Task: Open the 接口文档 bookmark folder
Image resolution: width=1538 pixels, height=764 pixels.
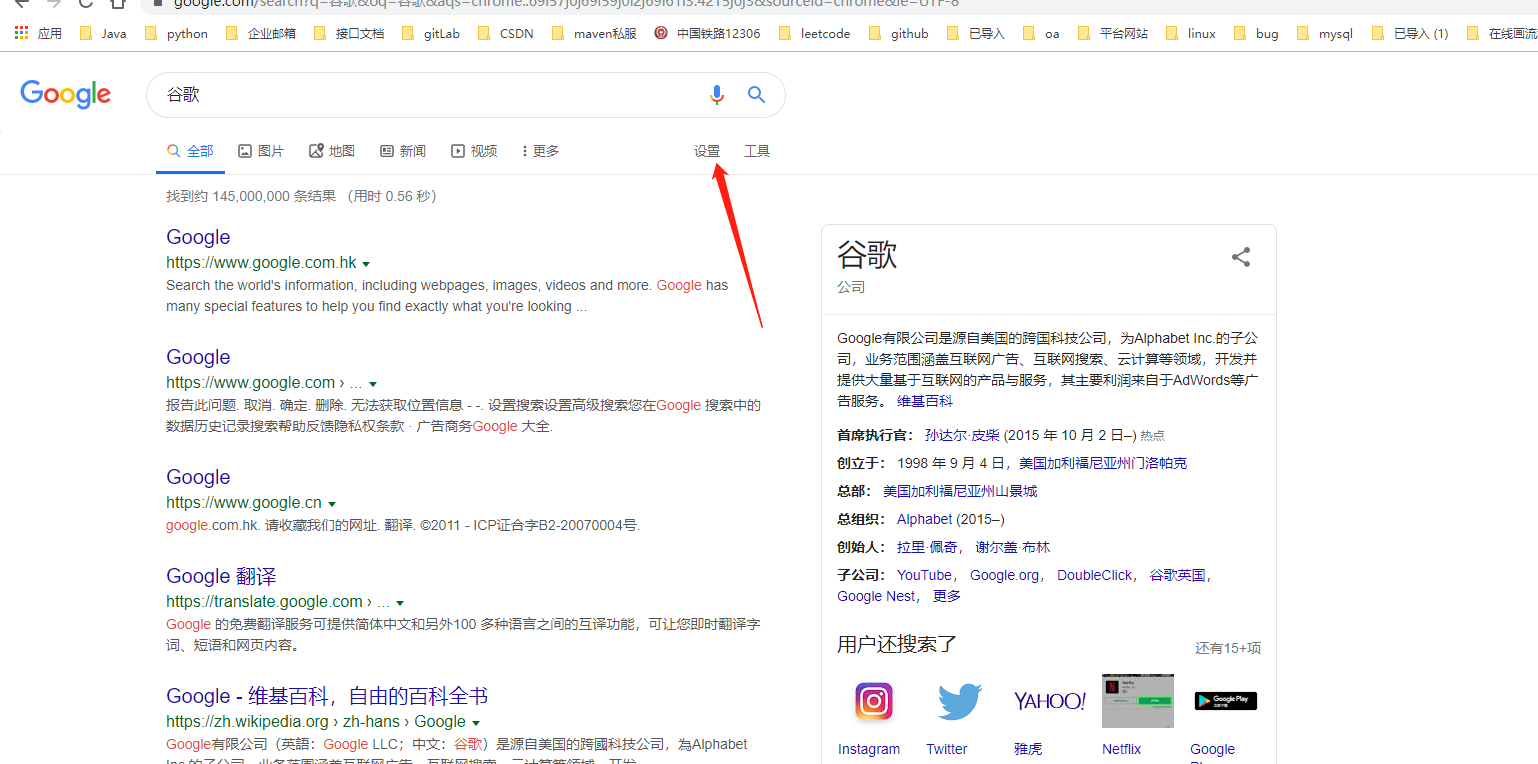Action: tap(349, 33)
